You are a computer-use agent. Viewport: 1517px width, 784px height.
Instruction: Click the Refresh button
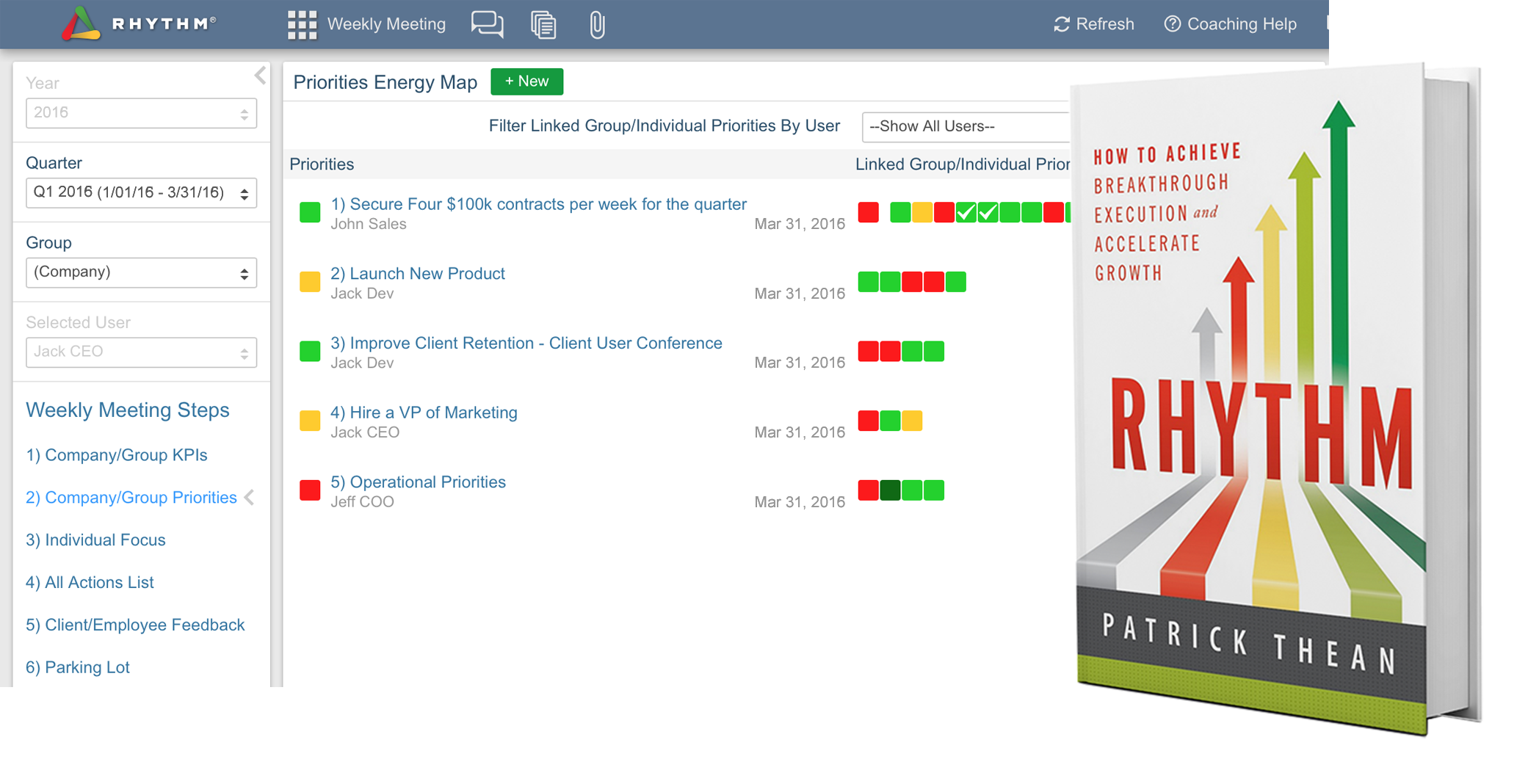click(1093, 24)
